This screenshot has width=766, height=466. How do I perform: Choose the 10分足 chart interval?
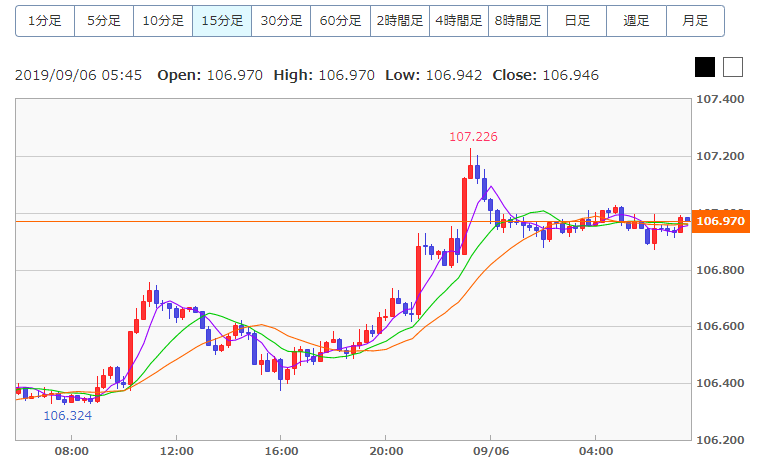pos(163,21)
